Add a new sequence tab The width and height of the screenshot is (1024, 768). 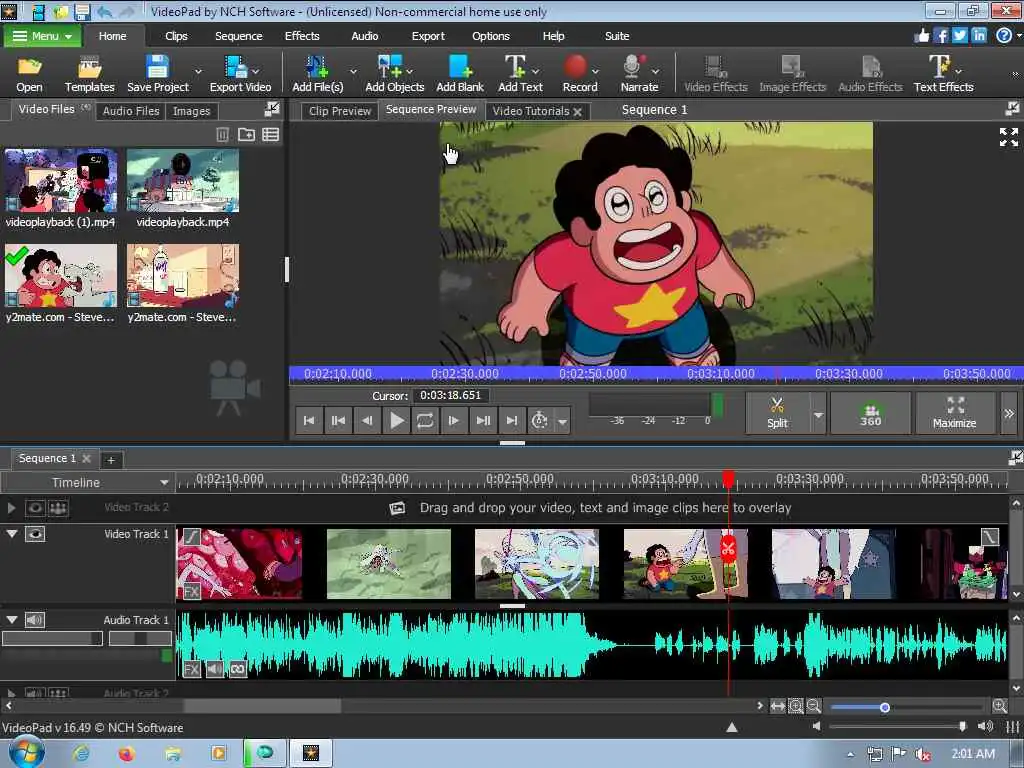[111, 460]
